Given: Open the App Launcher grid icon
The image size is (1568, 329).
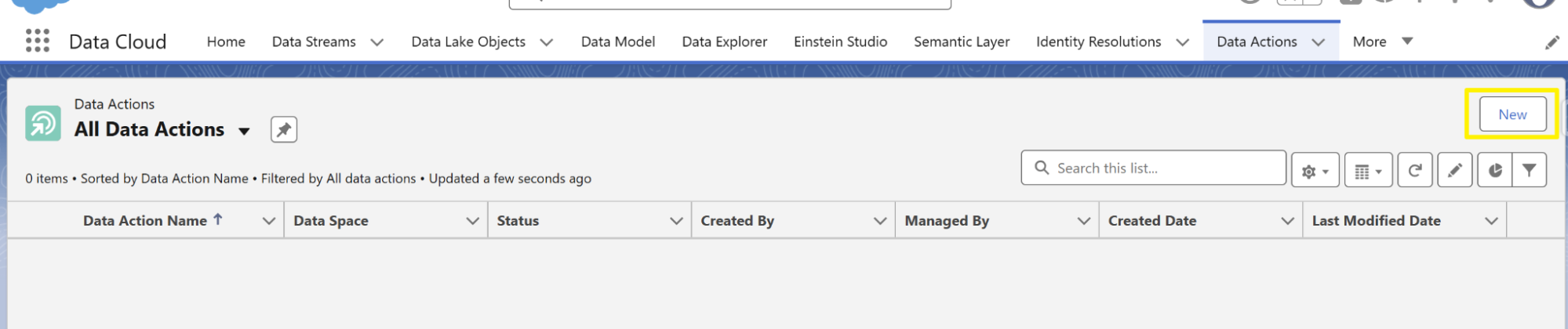Looking at the screenshot, I should tap(38, 41).
